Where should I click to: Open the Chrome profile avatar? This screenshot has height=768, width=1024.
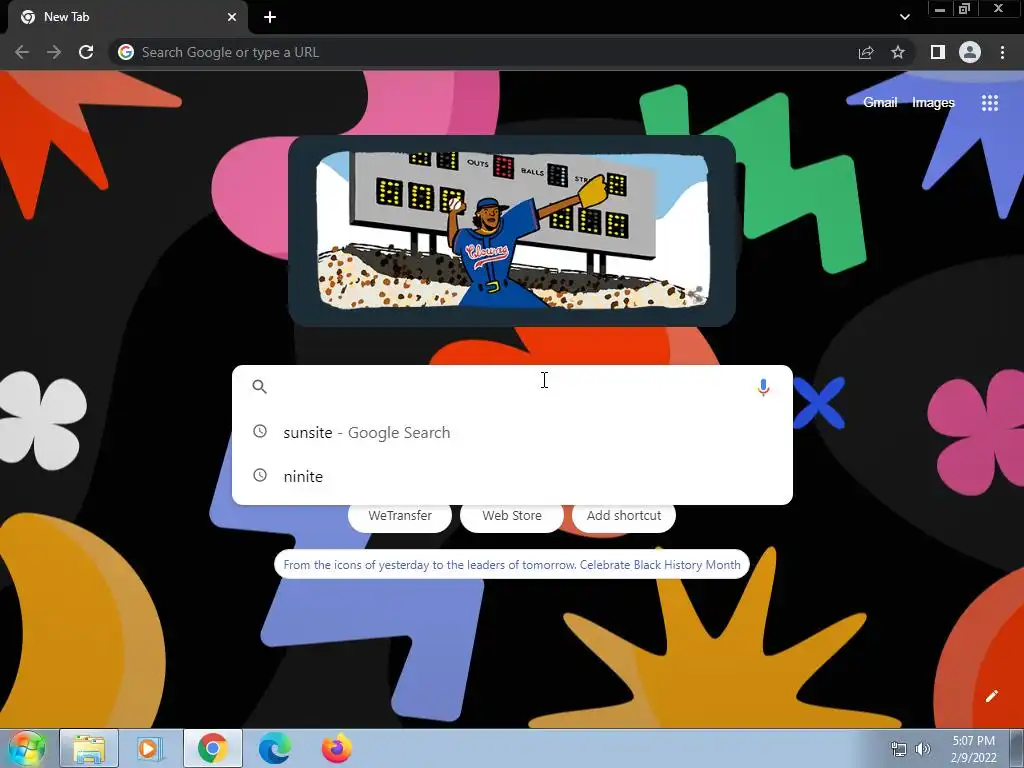click(970, 52)
